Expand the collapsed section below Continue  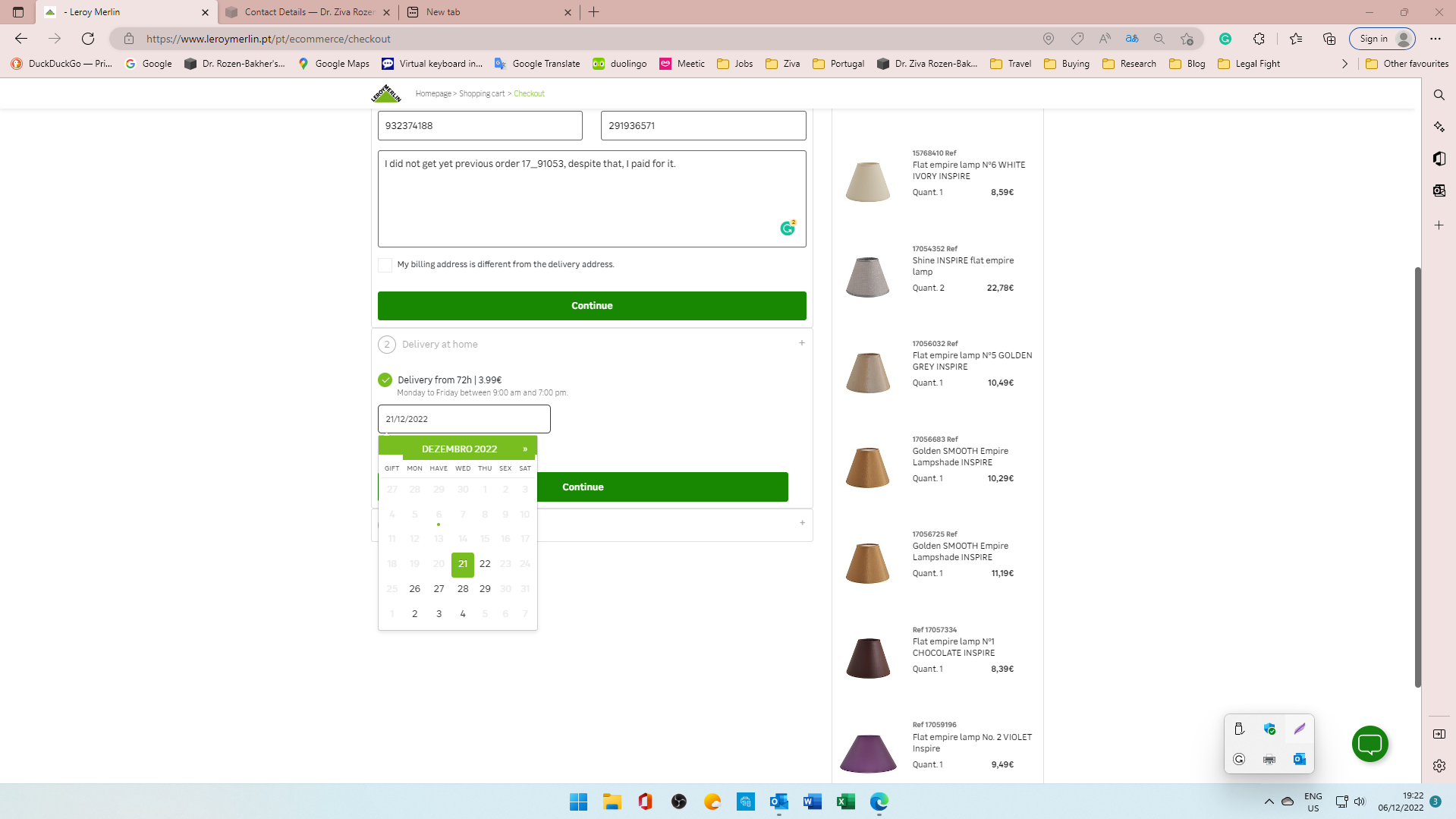point(802,523)
